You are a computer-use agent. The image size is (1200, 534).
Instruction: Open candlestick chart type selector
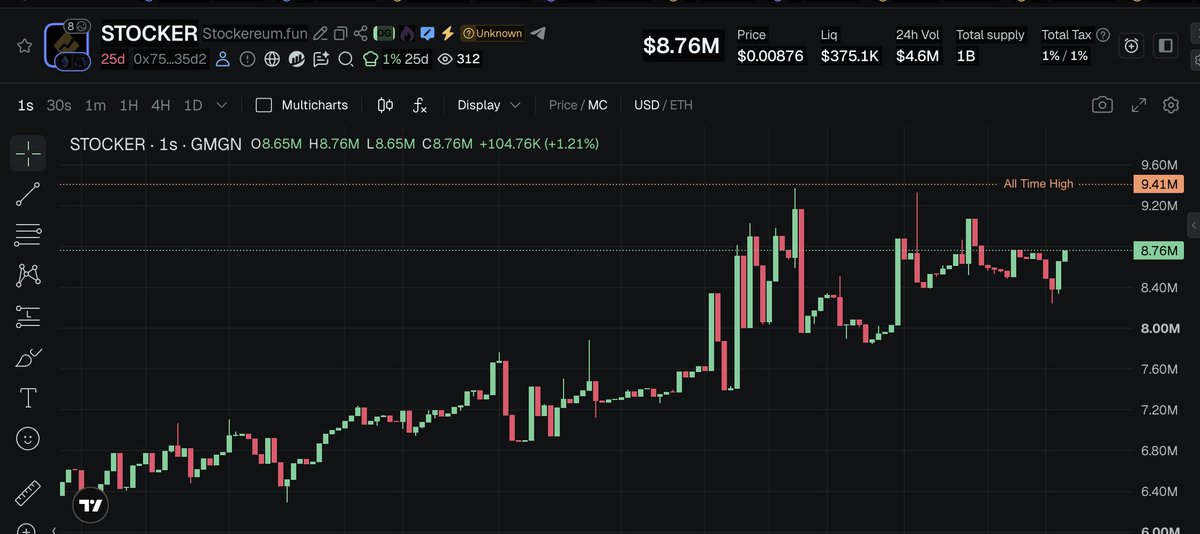(385, 105)
